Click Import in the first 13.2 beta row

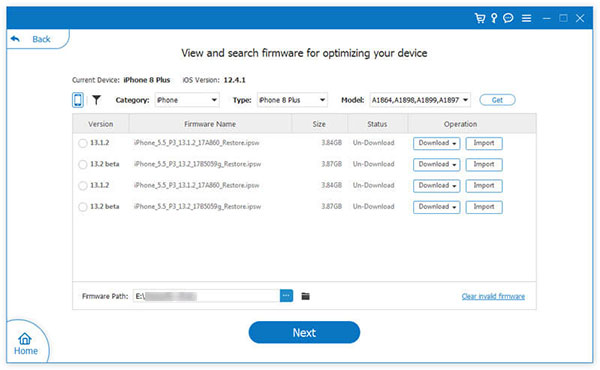coord(484,165)
